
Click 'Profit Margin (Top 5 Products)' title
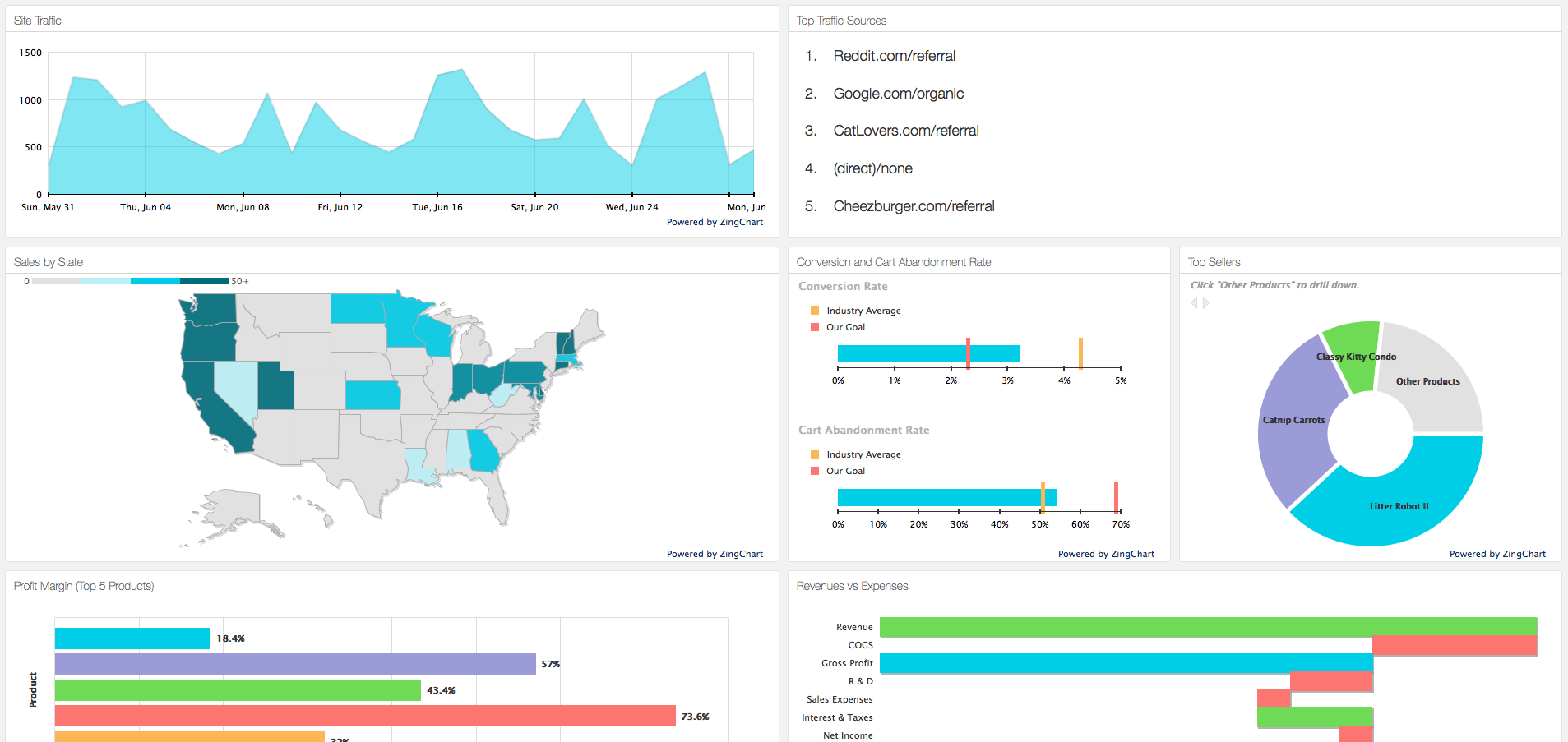[x=84, y=586]
